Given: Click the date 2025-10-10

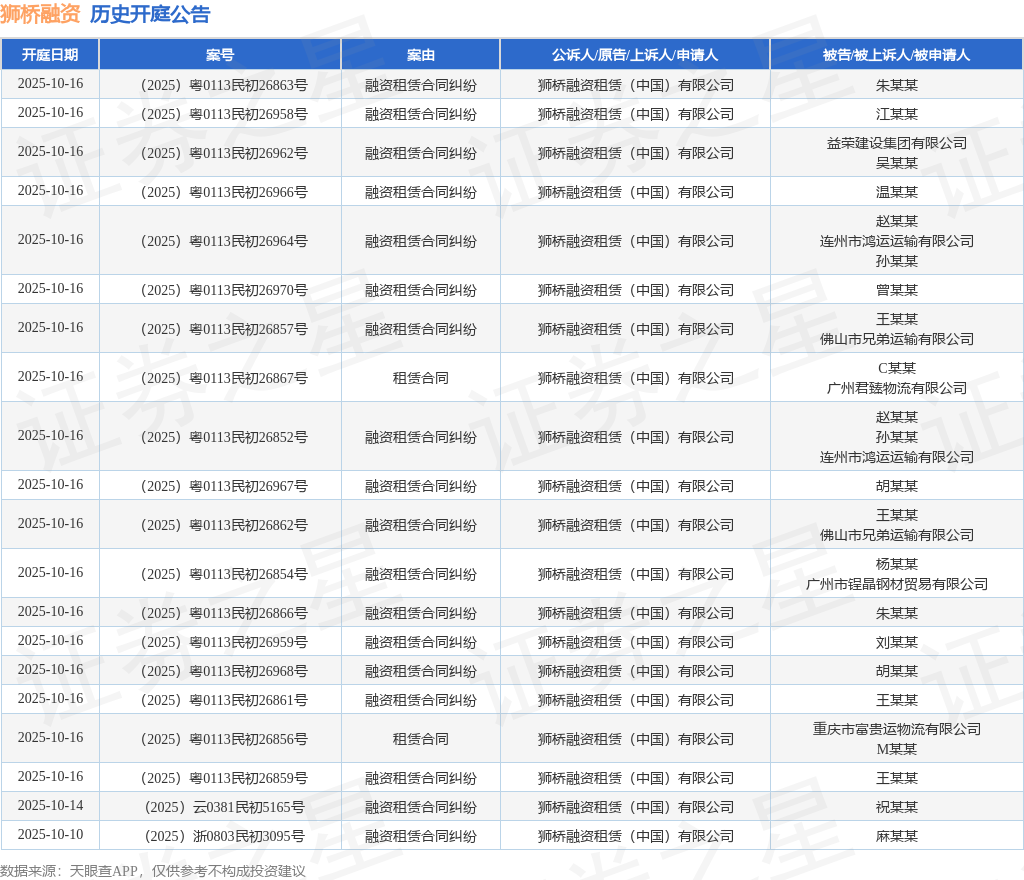Looking at the screenshot, I should click(50, 834).
